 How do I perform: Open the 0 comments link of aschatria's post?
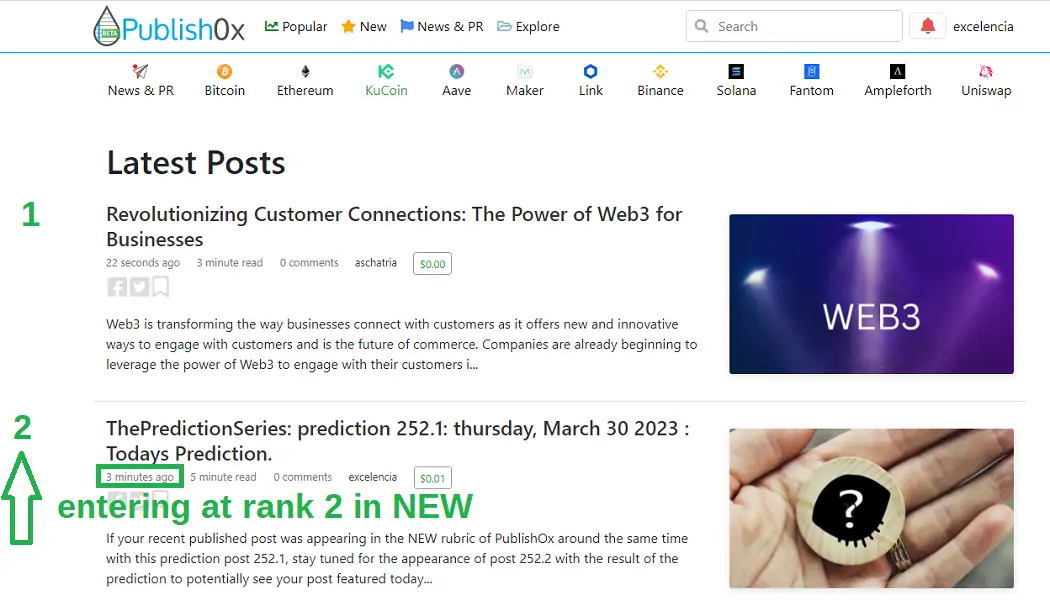309,263
